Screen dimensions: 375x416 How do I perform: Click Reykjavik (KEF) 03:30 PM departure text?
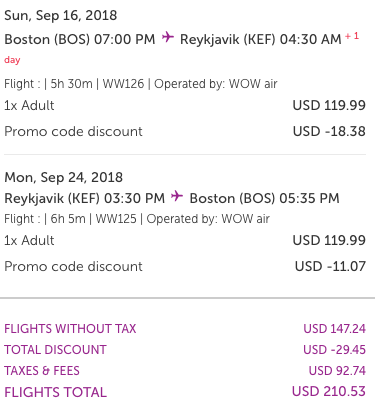(84, 198)
